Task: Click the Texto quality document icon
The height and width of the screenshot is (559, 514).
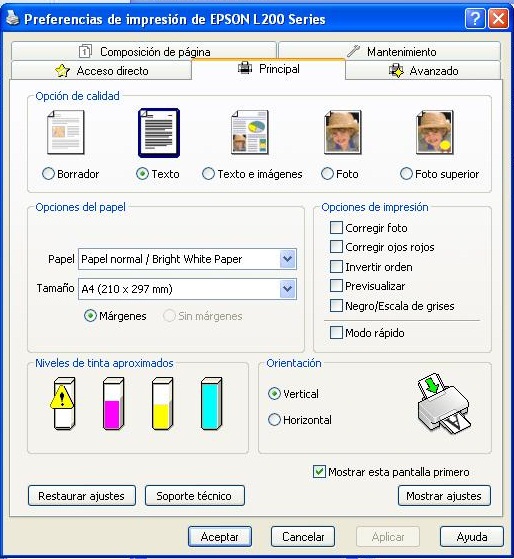Action: coord(159,133)
